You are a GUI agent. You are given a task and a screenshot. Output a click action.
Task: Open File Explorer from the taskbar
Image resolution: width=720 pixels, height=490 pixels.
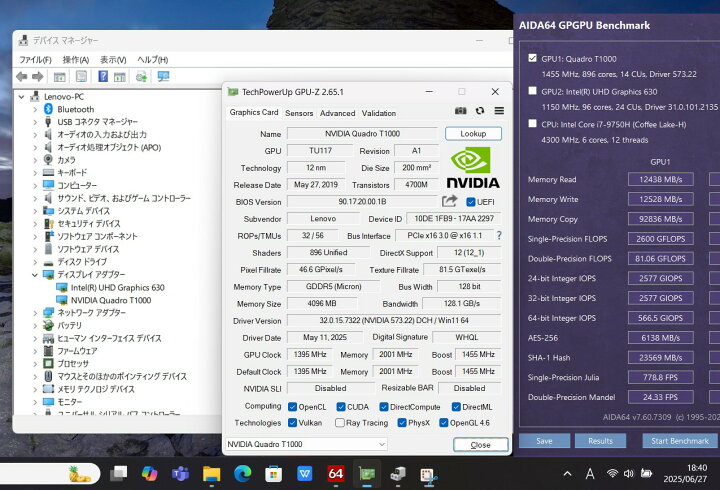[x=212, y=473]
